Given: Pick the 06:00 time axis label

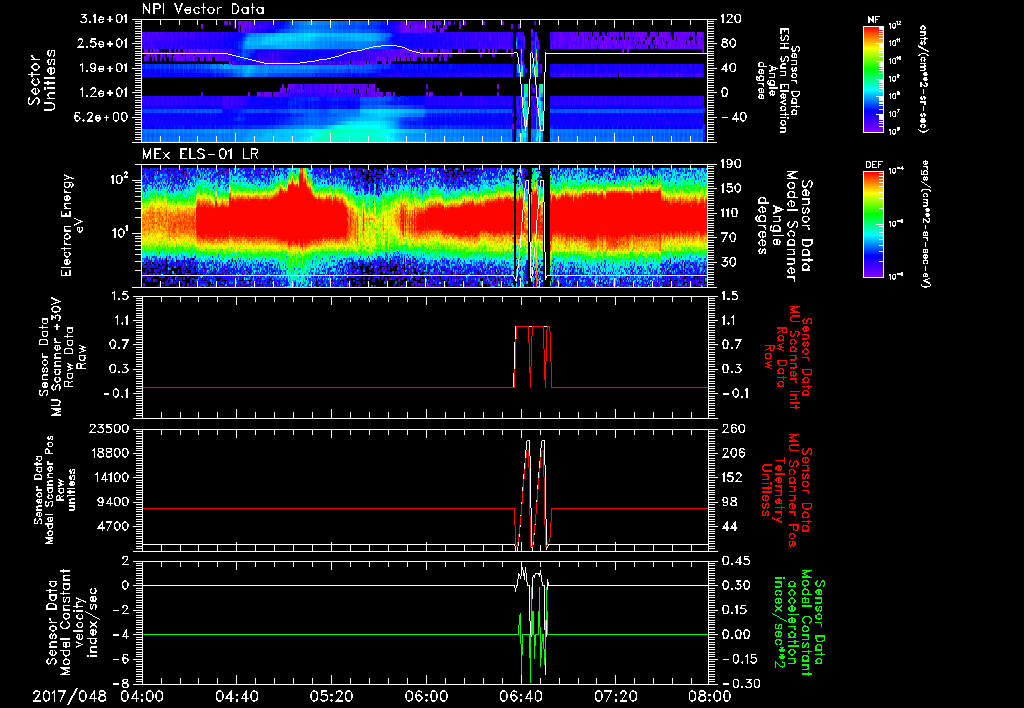Looking at the screenshot, I should pyautogui.click(x=425, y=697).
